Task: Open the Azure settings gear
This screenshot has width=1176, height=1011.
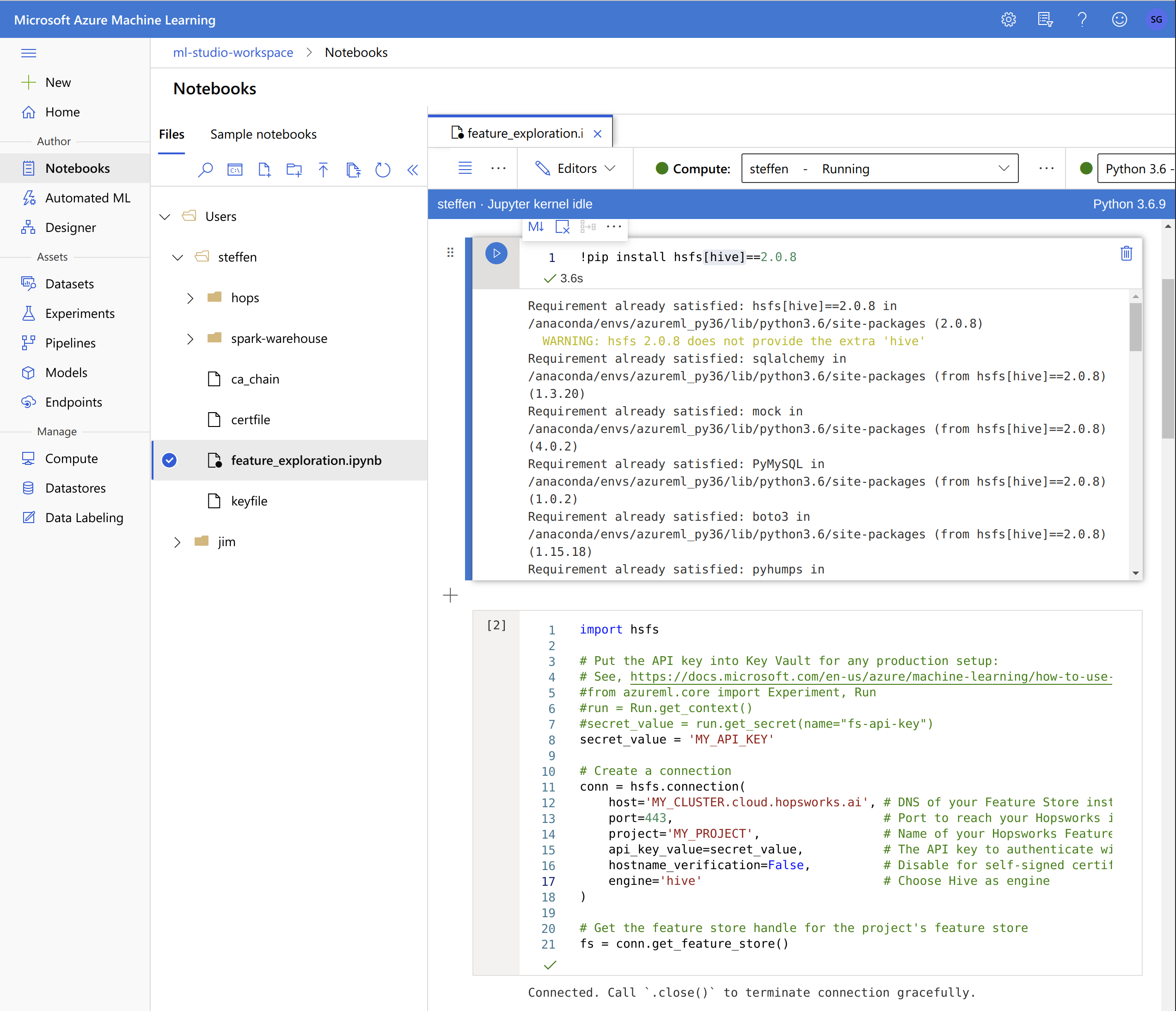Action: [1009, 19]
